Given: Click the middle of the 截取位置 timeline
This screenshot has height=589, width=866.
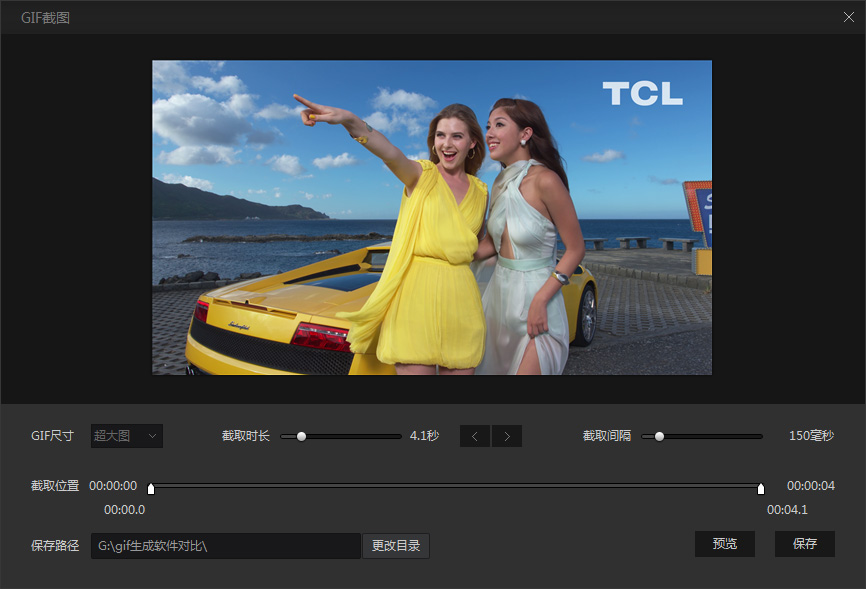Looking at the screenshot, I should click(x=456, y=486).
